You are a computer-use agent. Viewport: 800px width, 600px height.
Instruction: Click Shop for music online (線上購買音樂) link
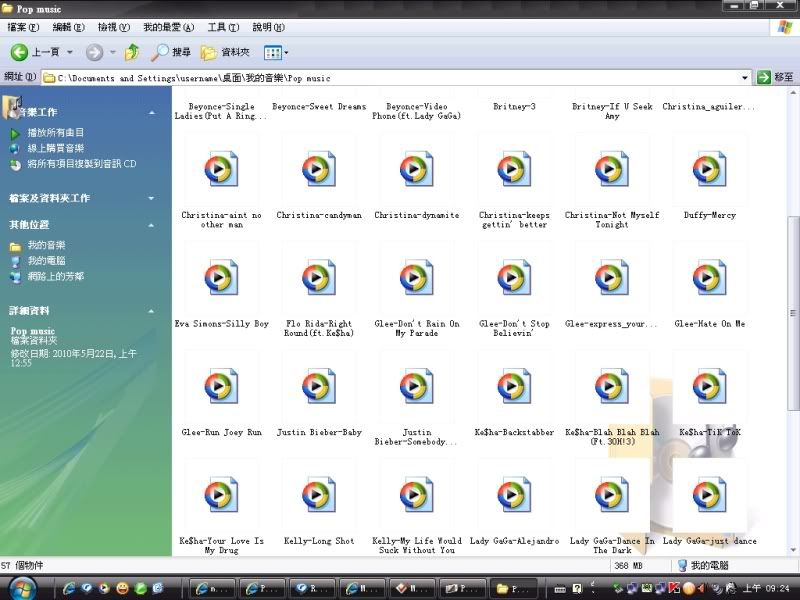55,148
